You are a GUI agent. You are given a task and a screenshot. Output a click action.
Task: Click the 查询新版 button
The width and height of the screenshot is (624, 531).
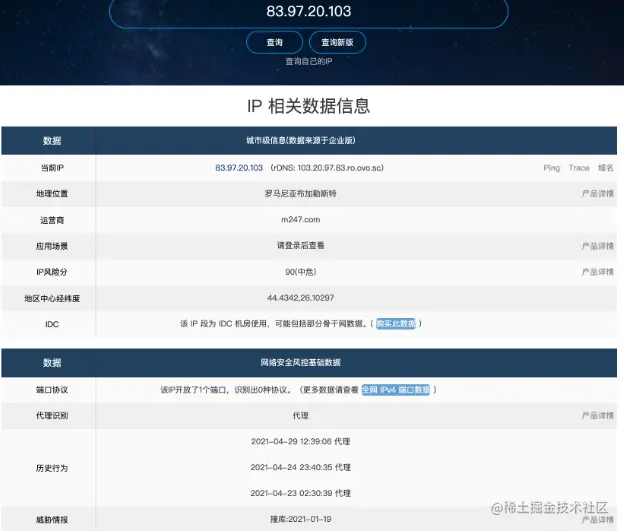(337, 42)
